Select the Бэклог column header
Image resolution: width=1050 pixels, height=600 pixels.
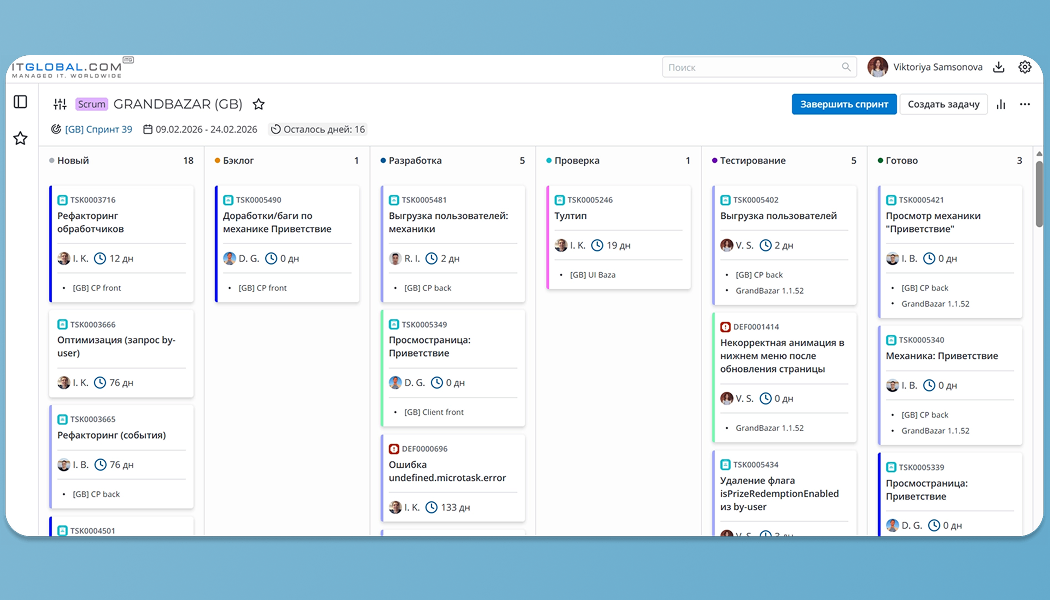point(238,161)
